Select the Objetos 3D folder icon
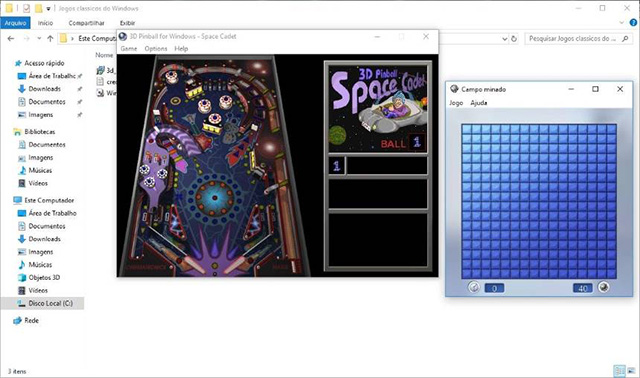640x378 pixels. [x=22, y=278]
